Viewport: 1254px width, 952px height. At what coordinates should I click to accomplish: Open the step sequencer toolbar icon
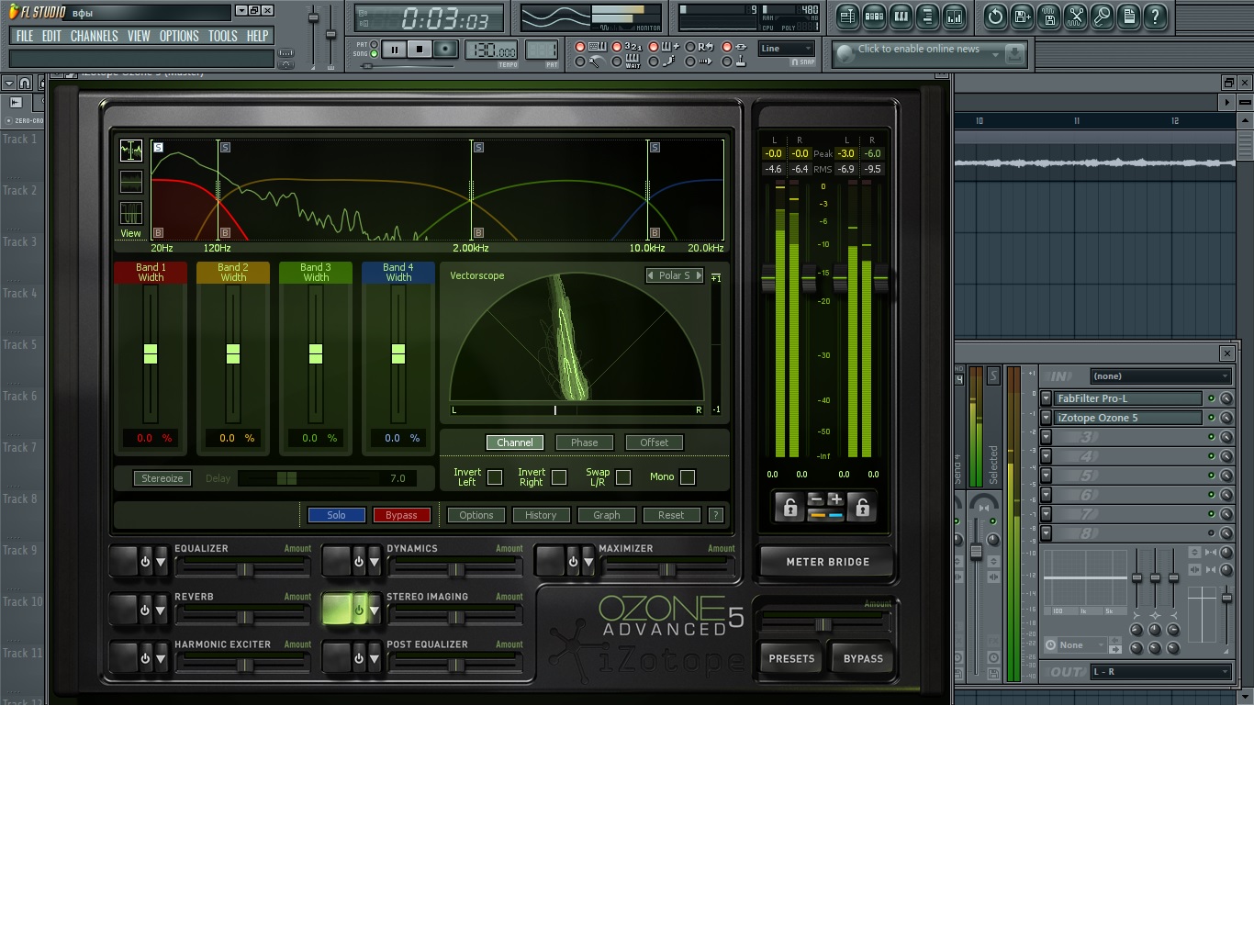click(874, 16)
